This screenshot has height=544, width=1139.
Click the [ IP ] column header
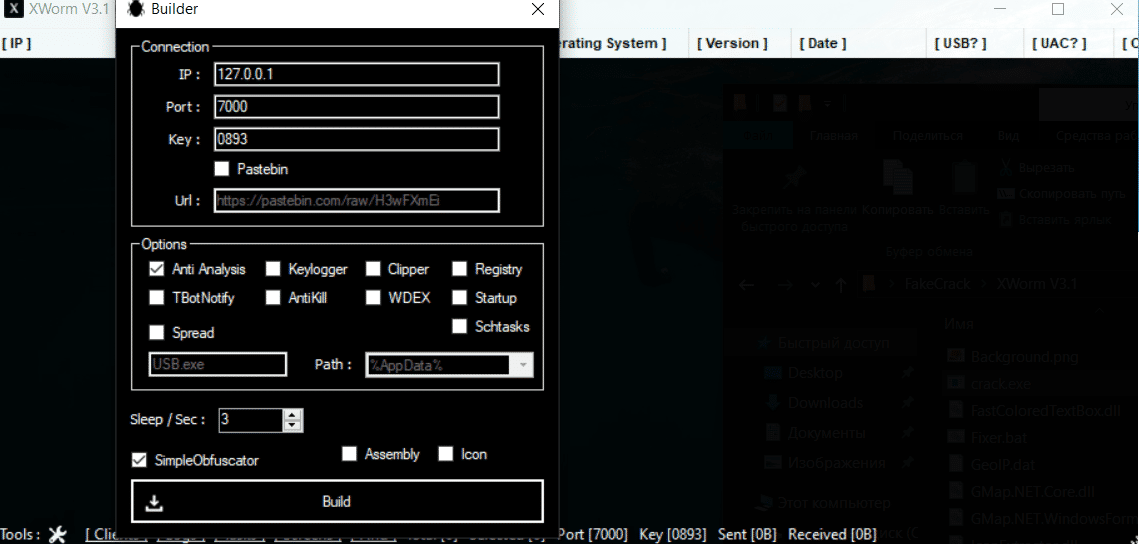point(16,43)
